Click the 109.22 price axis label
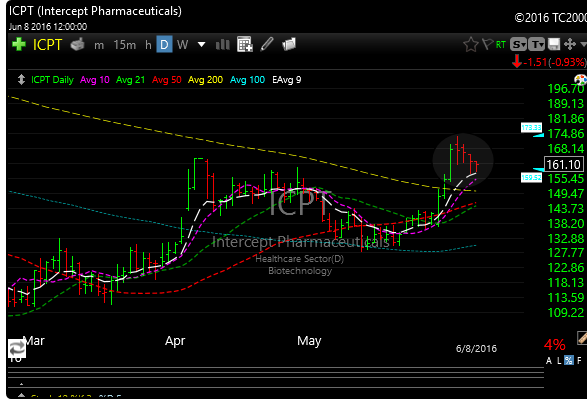 [565, 313]
